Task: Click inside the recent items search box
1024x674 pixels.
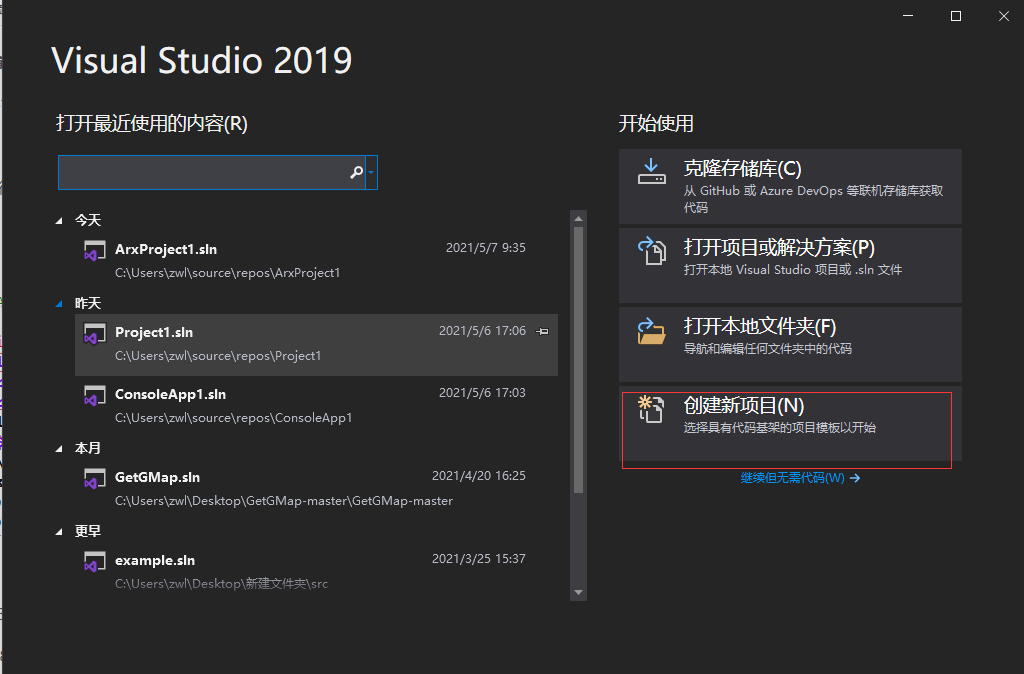Action: (200, 172)
